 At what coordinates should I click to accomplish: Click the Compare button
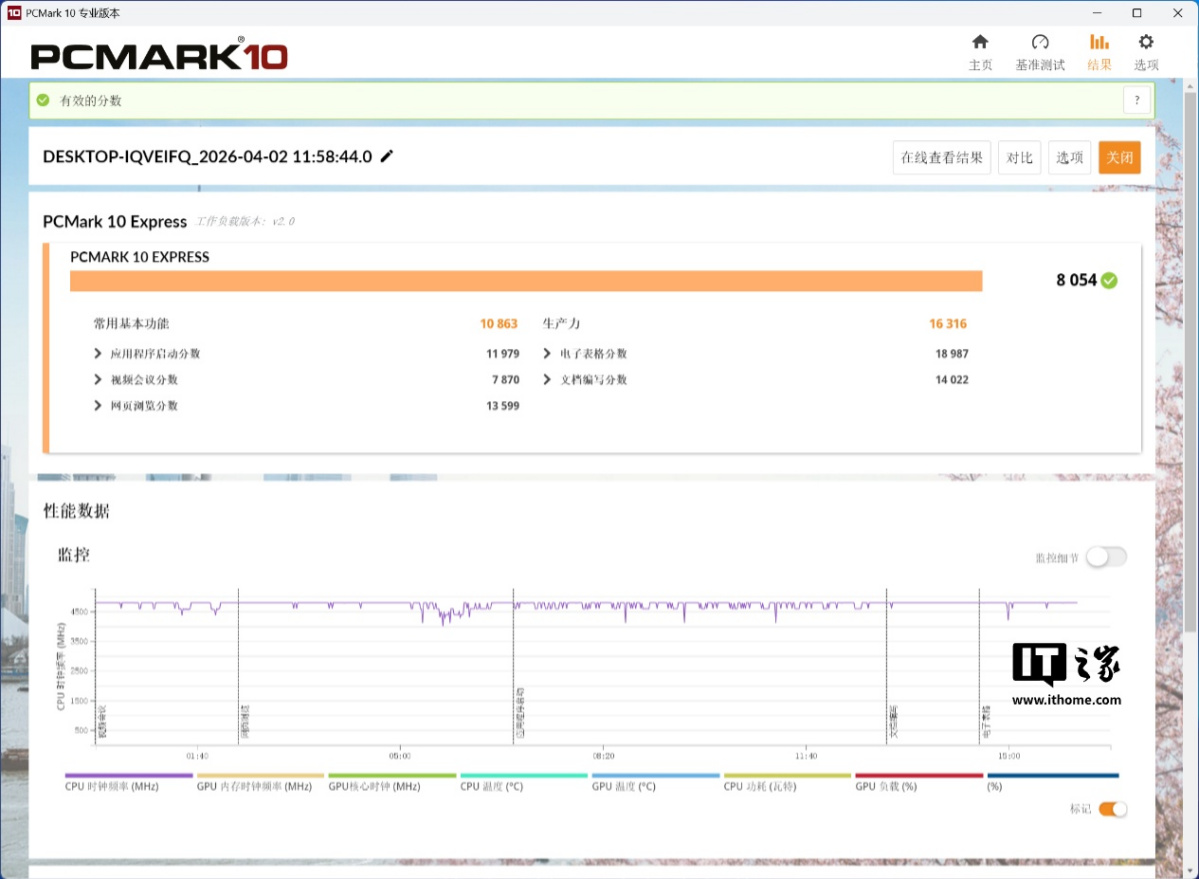[x=1019, y=157]
